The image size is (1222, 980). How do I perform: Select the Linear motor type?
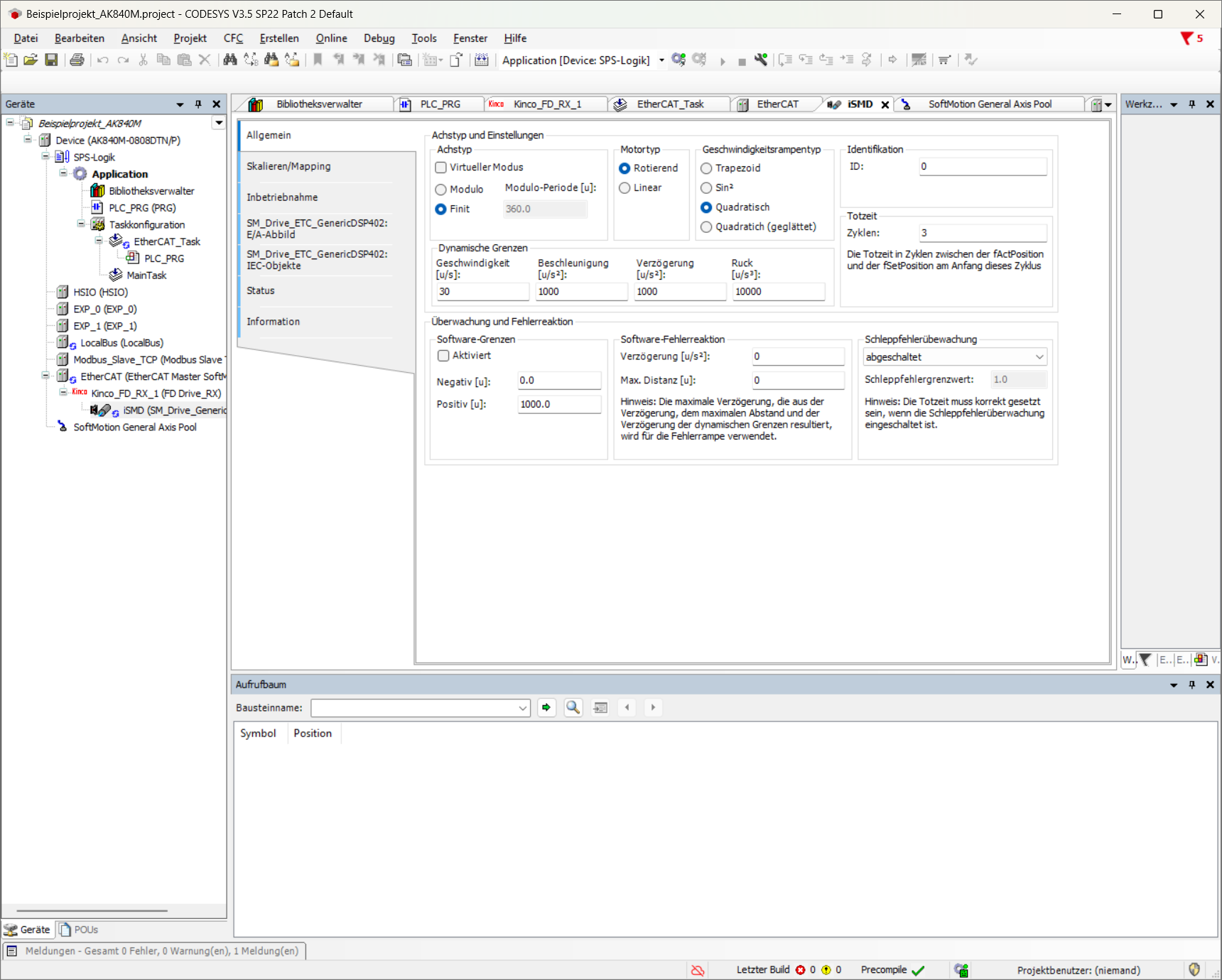coord(624,188)
